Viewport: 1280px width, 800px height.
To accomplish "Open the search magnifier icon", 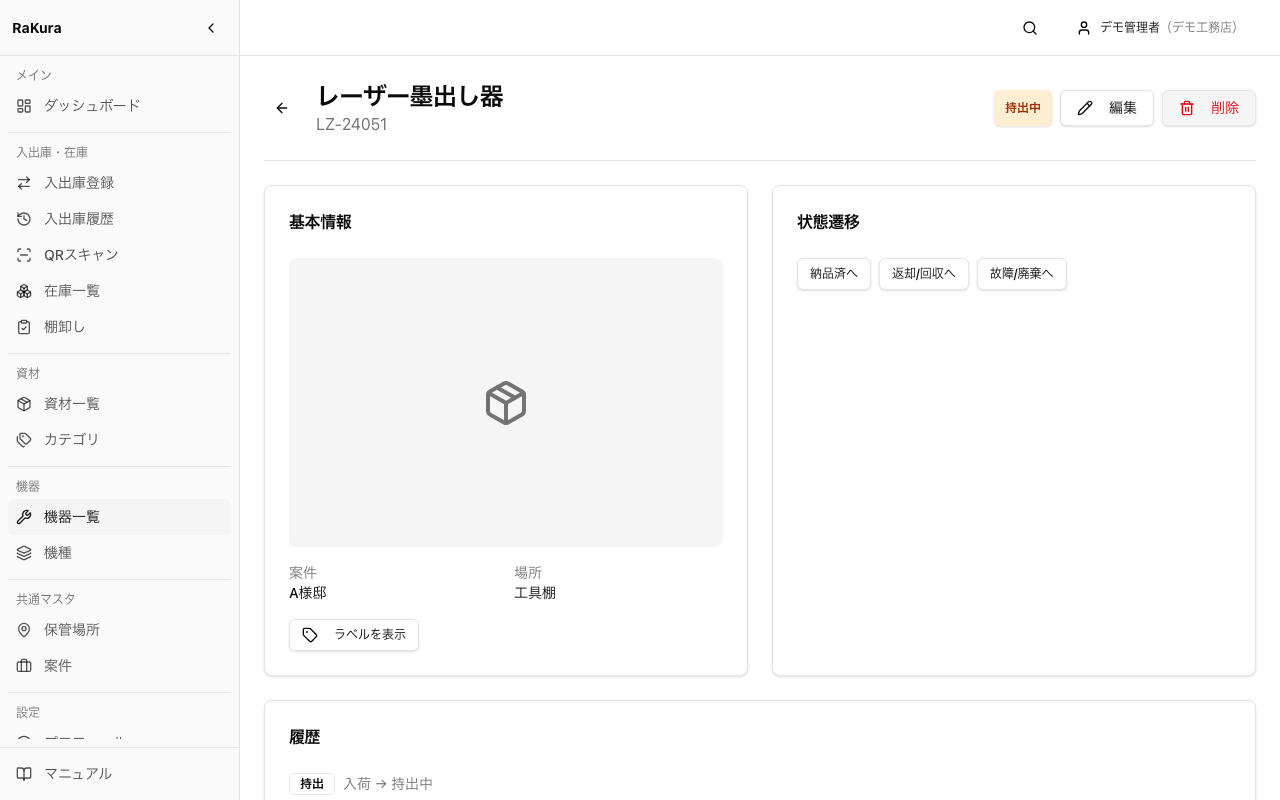I will 1030,28.
